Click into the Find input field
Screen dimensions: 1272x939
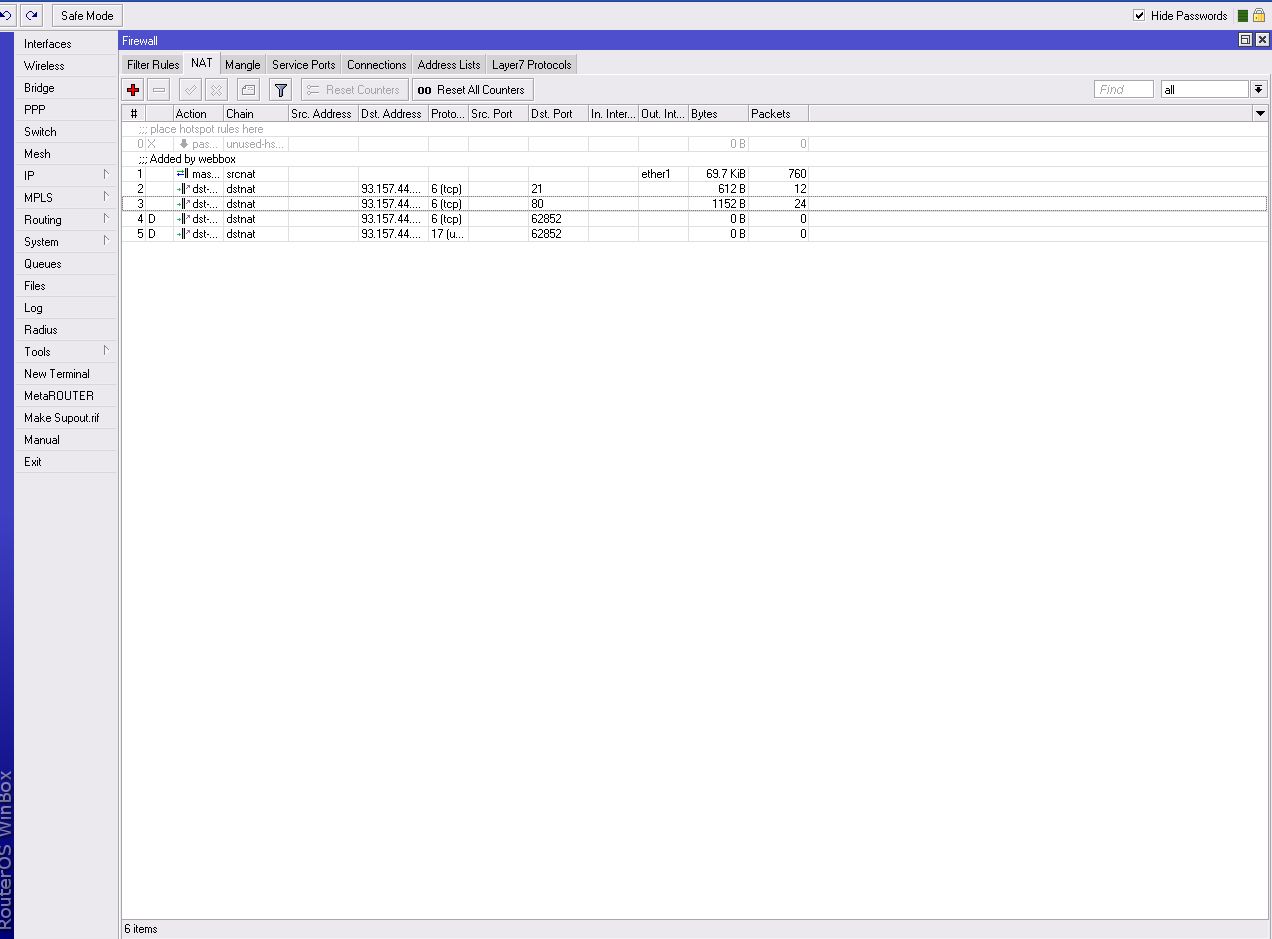click(1124, 89)
